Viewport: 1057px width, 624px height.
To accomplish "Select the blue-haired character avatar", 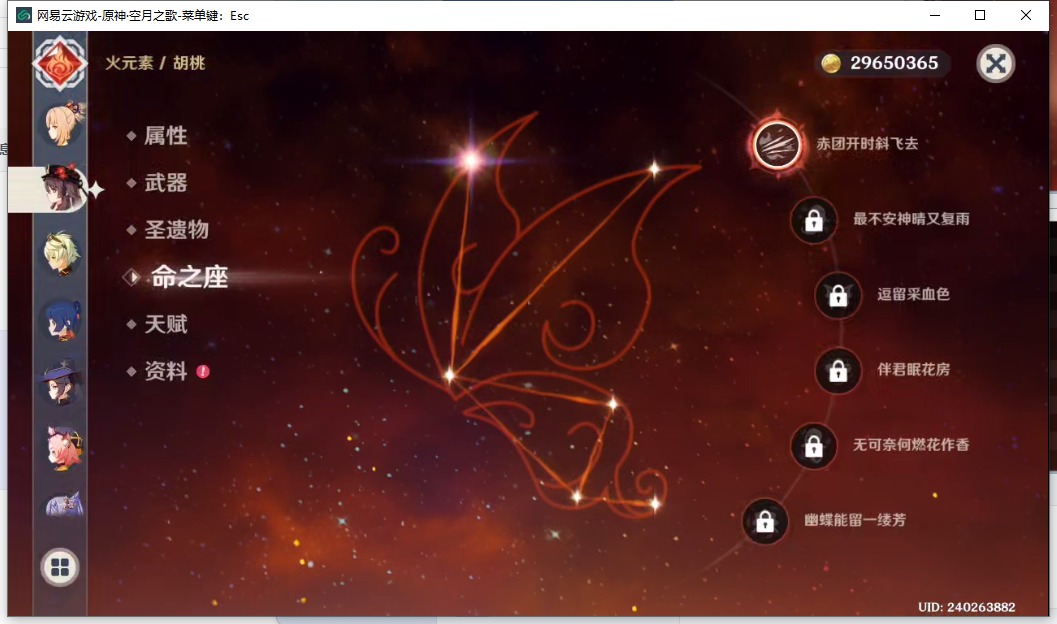I will click(x=62, y=320).
